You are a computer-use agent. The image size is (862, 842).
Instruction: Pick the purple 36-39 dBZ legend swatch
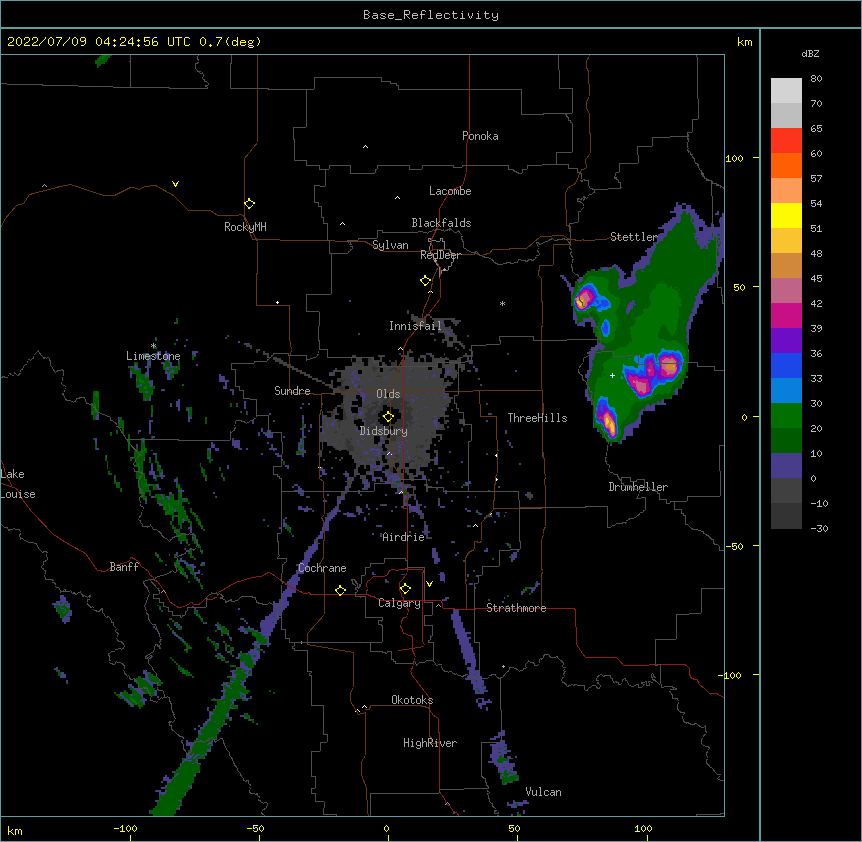786,340
